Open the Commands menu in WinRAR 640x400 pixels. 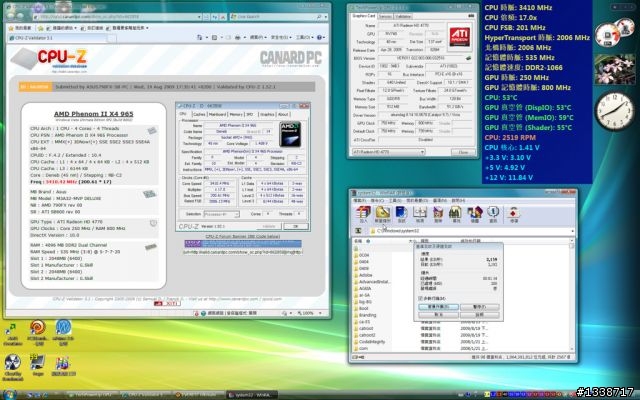pos(377,200)
